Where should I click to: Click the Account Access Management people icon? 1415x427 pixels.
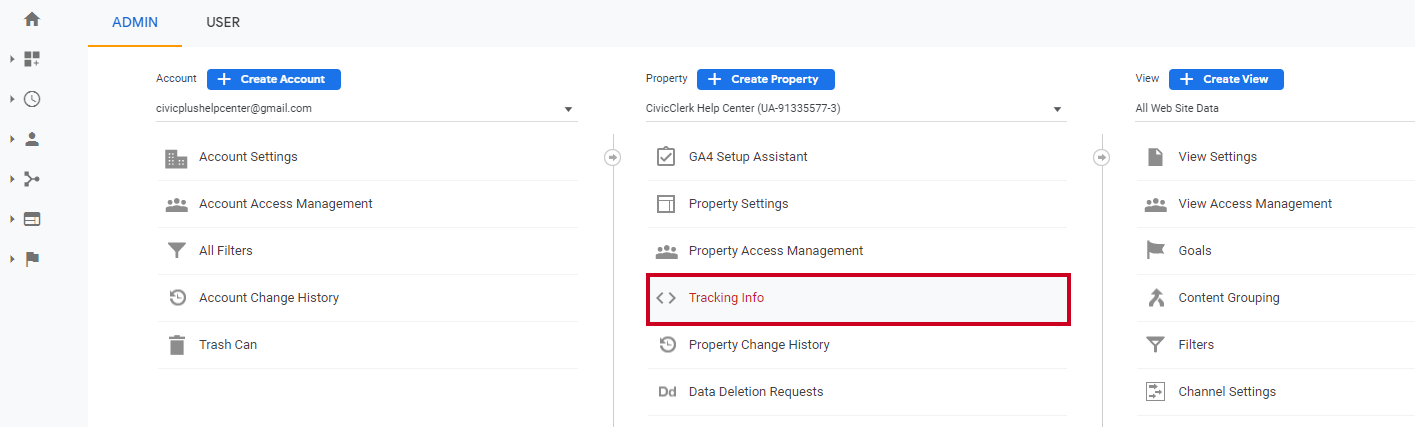(x=177, y=204)
